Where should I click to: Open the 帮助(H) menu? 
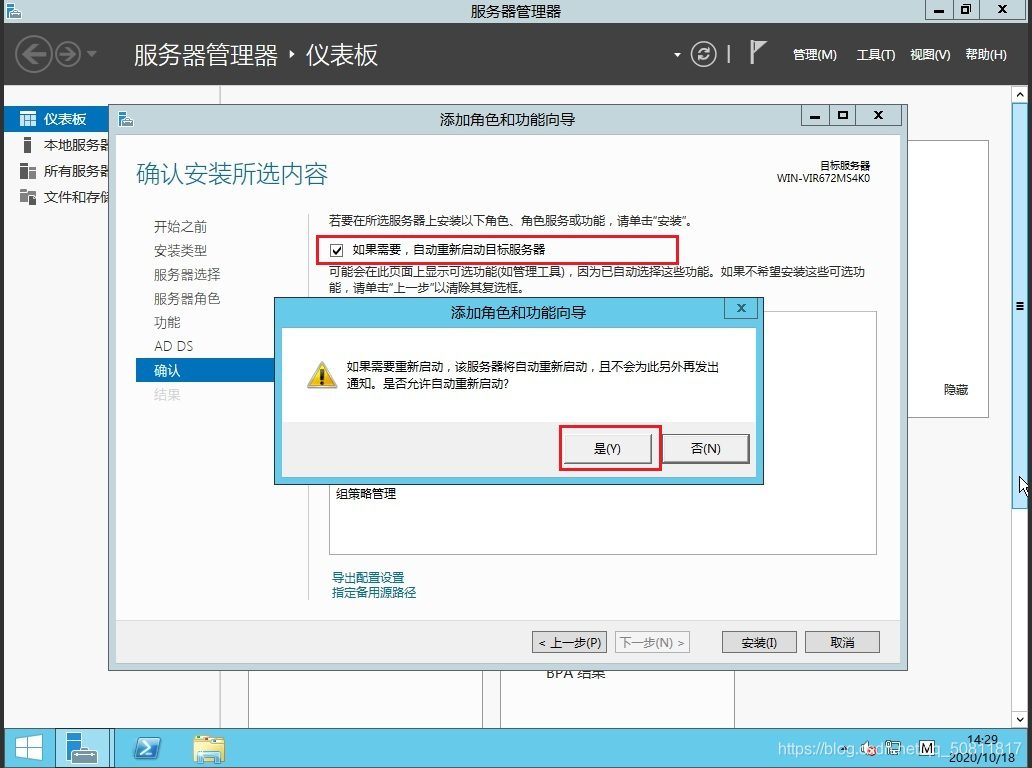point(985,55)
